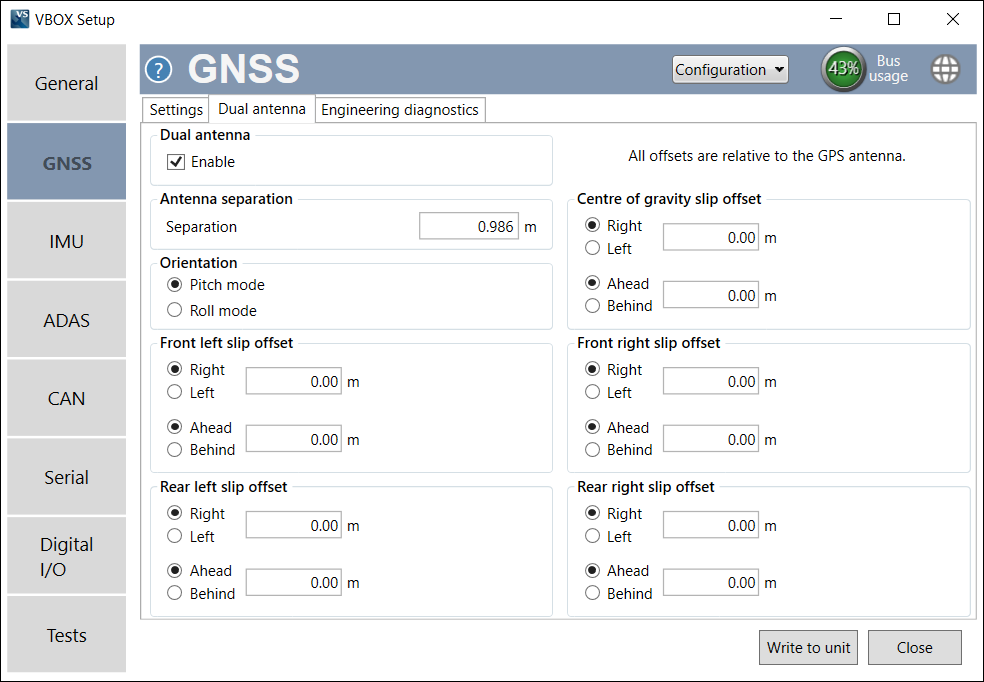Disable the Dual antenna Enable checkbox
The height and width of the screenshot is (682, 984).
point(175,163)
